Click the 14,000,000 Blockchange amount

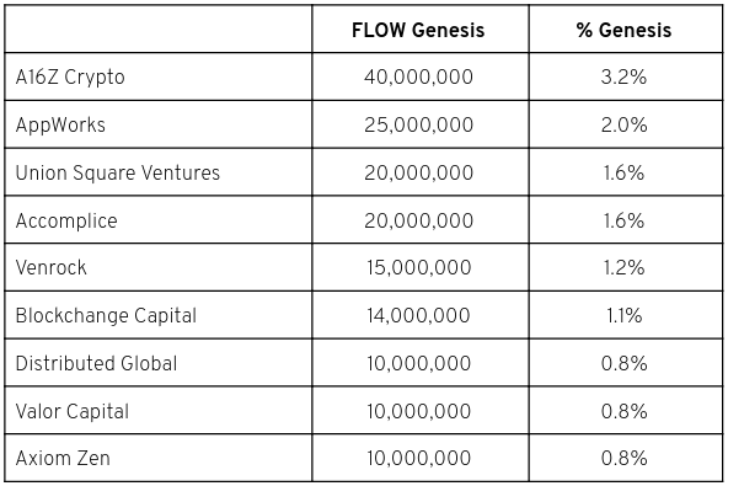point(418,316)
